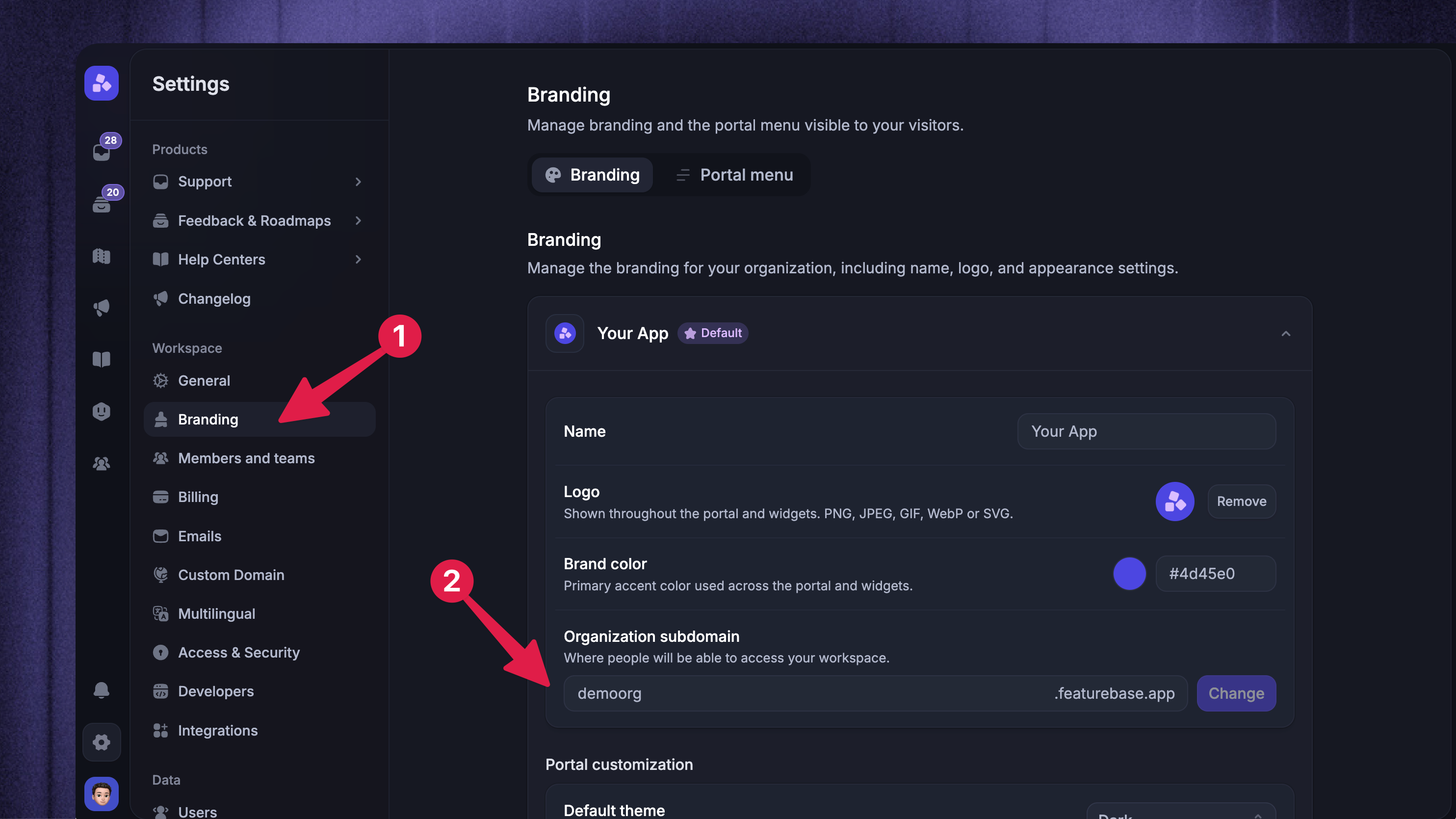Click the Default badge next to Your App

713,334
